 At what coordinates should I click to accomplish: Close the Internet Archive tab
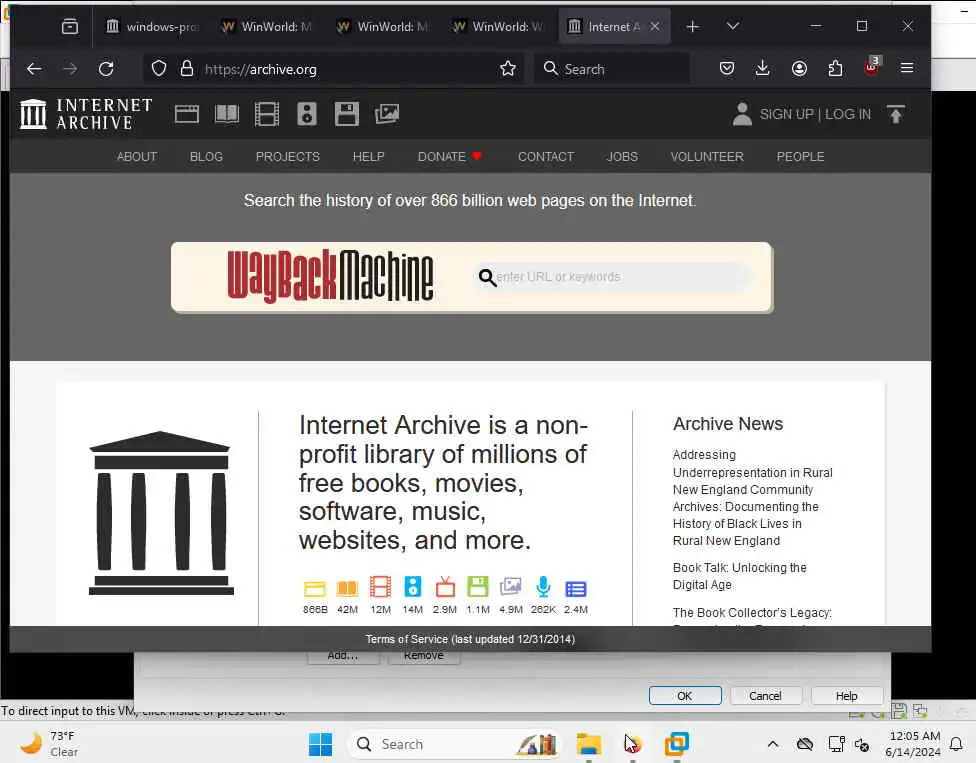point(655,26)
